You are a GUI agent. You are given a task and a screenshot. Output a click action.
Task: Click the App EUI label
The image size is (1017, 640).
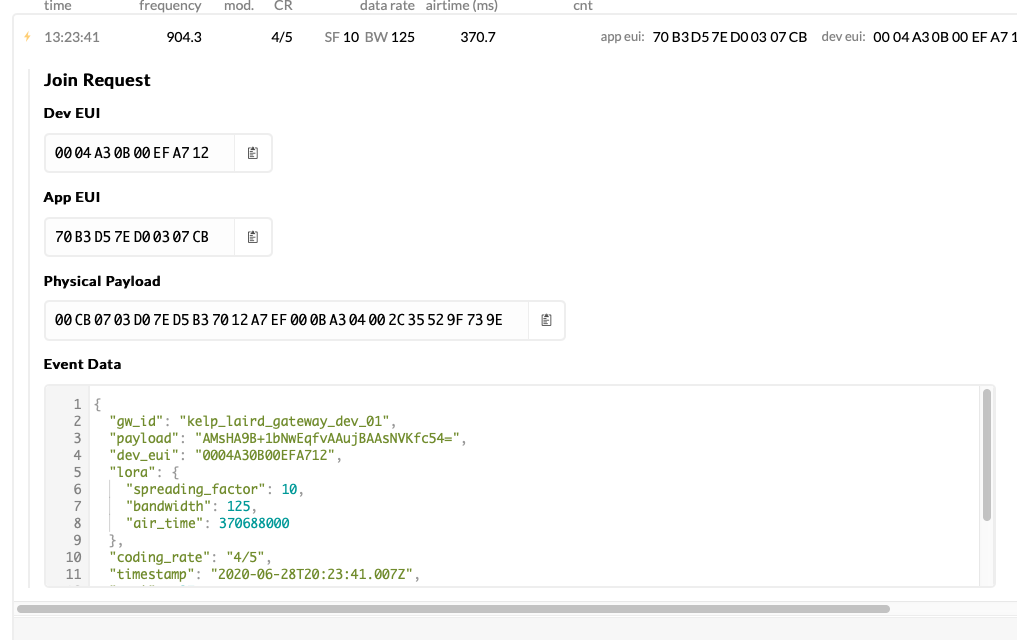(x=72, y=197)
